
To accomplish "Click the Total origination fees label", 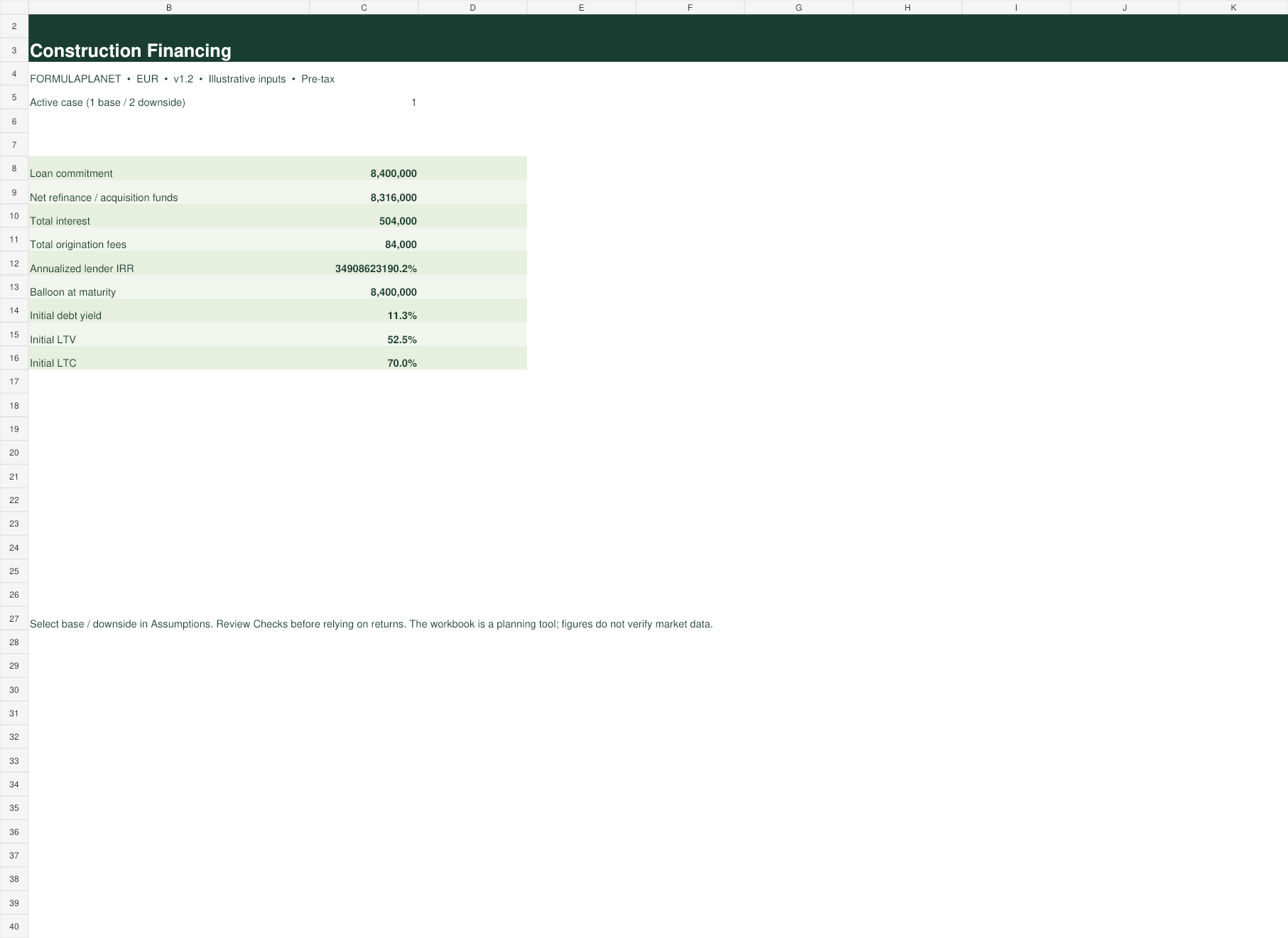I will pyautogui.click(x=78, y=244).
